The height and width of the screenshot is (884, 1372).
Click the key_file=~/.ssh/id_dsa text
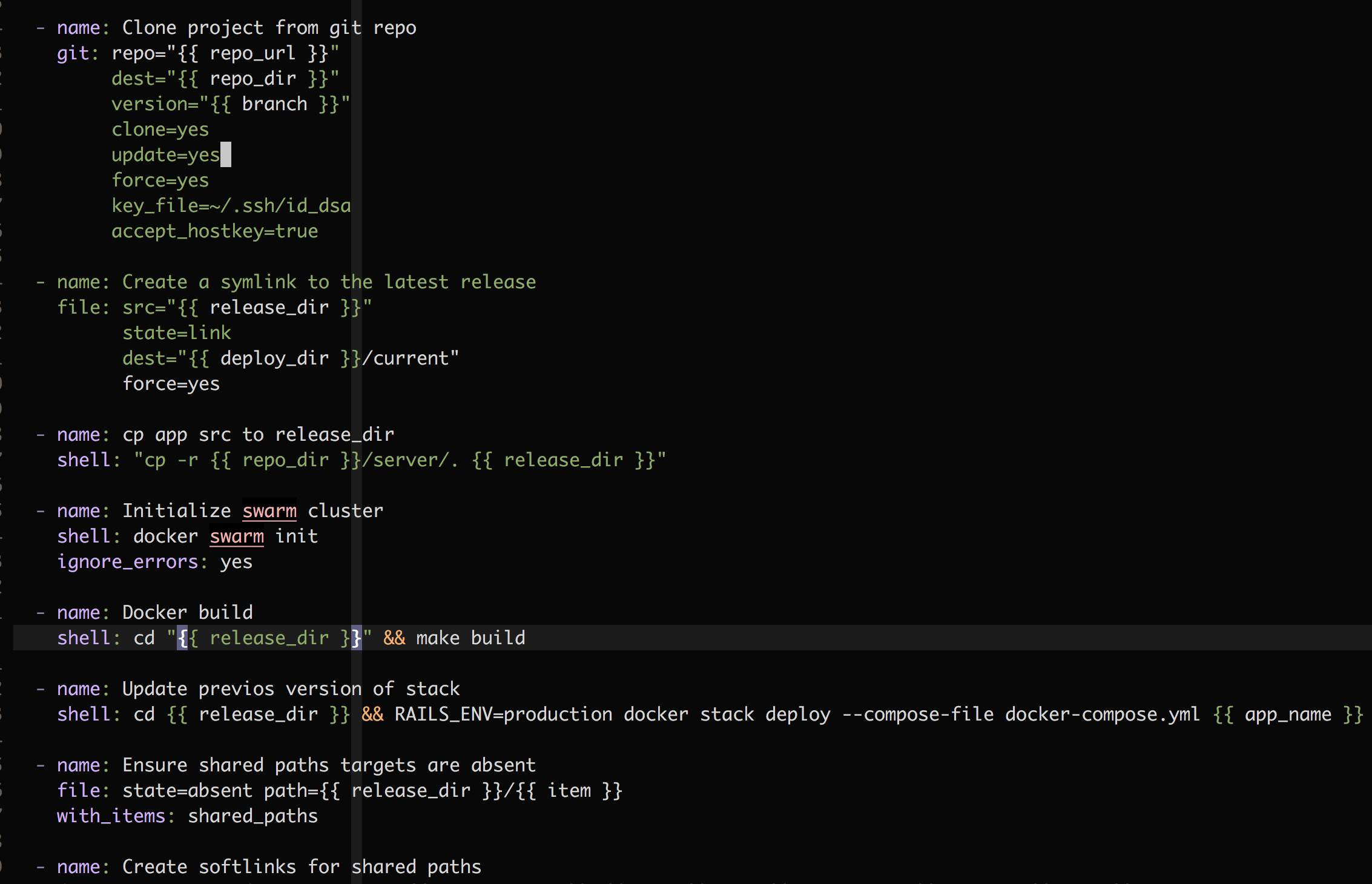coord(231,205)
